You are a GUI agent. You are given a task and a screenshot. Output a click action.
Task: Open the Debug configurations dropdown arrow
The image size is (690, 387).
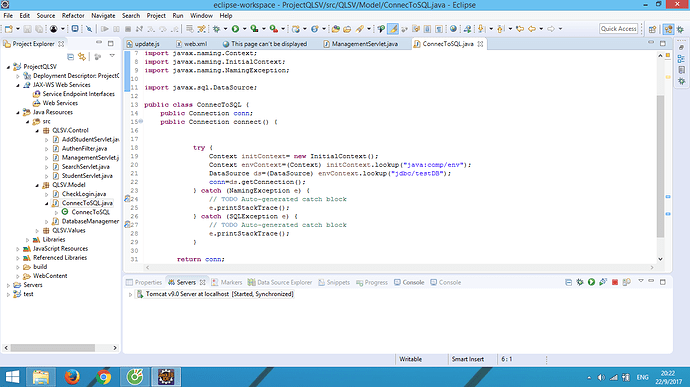coord(225,29)
